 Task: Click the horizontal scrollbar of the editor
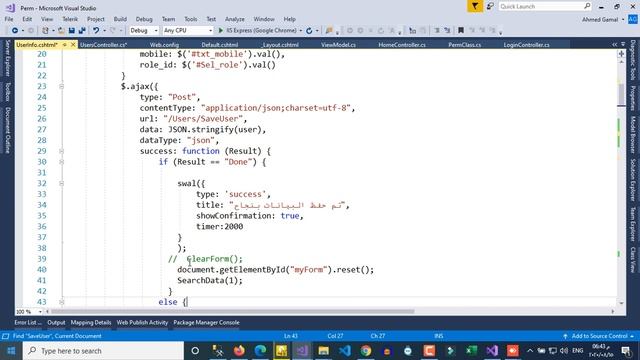233,311
